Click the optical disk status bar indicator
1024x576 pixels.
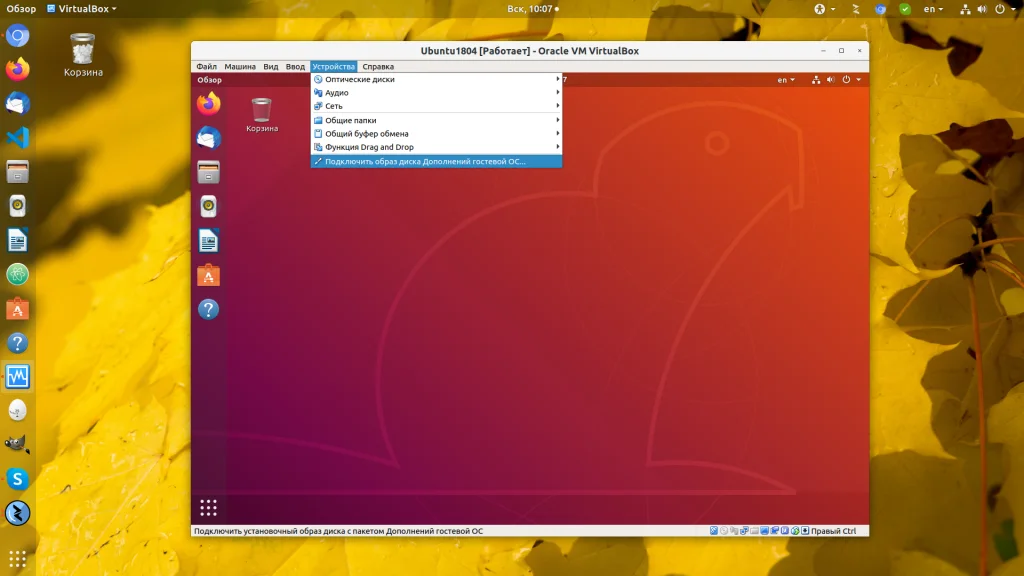[724, 531]
